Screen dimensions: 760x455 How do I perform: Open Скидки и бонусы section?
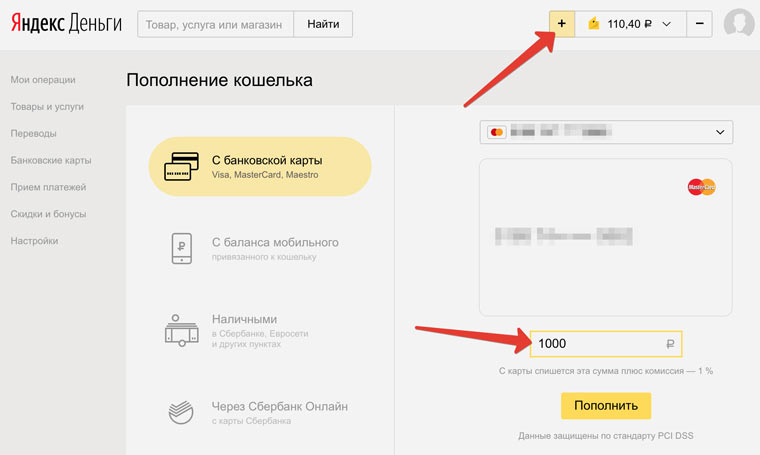(x=48, y=214)
